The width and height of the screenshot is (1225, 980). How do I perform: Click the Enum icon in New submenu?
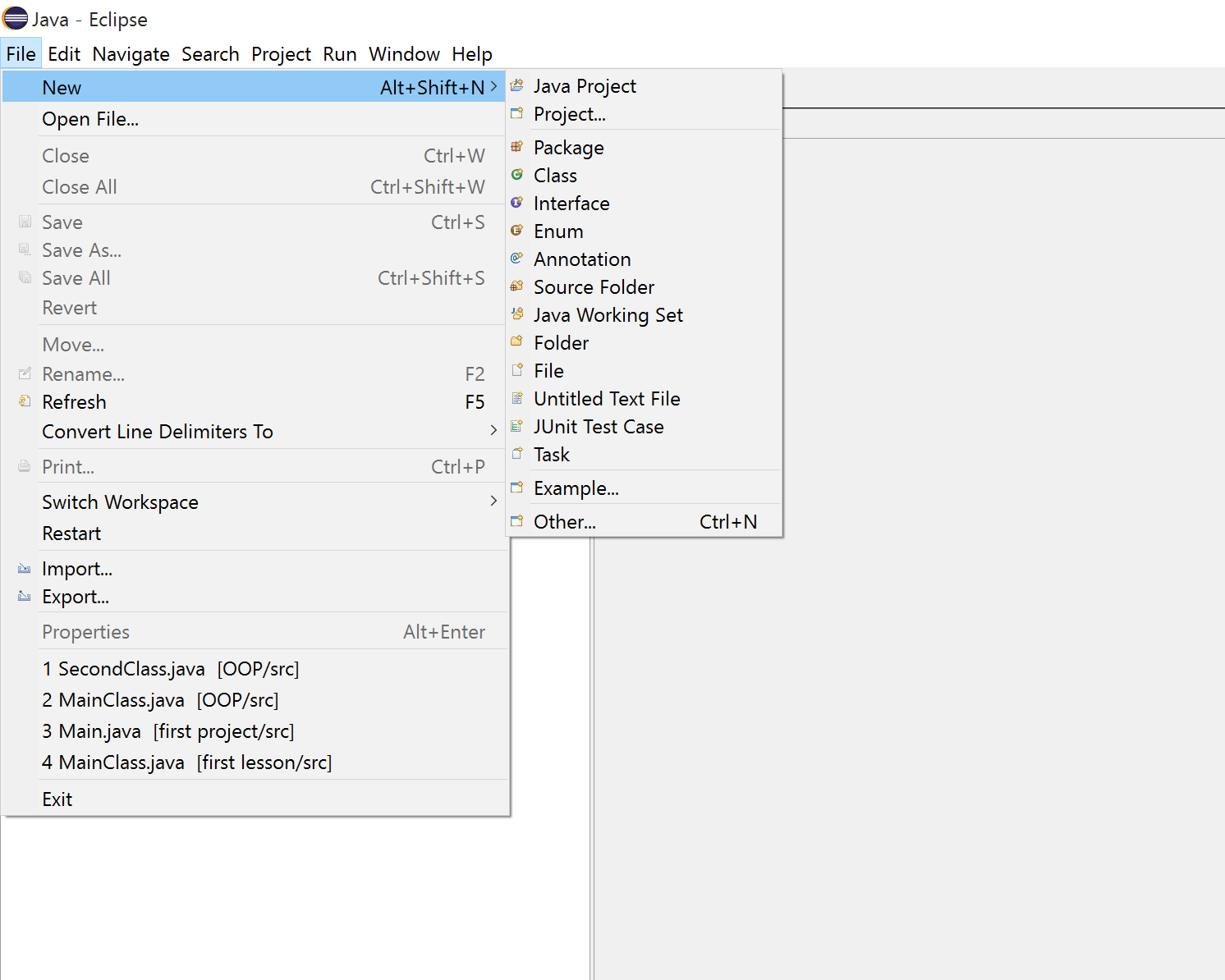pyautogui.click(x=516, y=231)
